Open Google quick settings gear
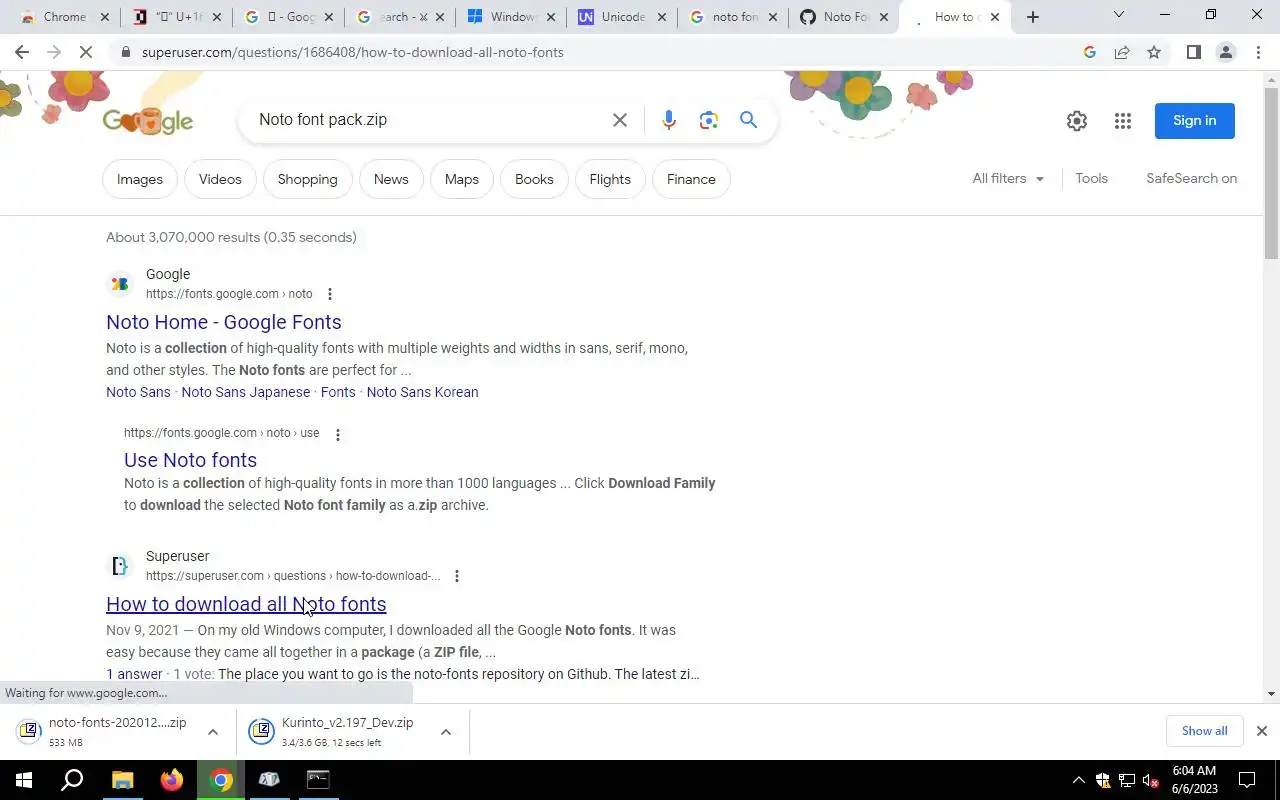The width and height of the screenshot is (1280, 800). tap(1077, 121)
